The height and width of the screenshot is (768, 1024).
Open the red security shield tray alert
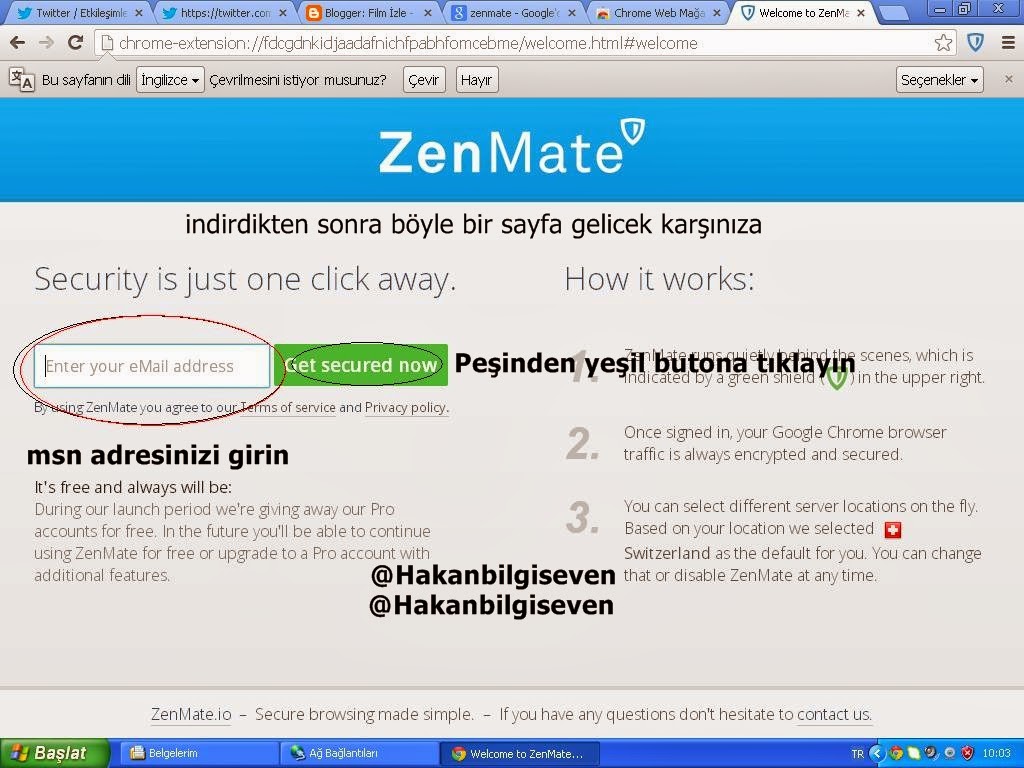coord(968,753)
